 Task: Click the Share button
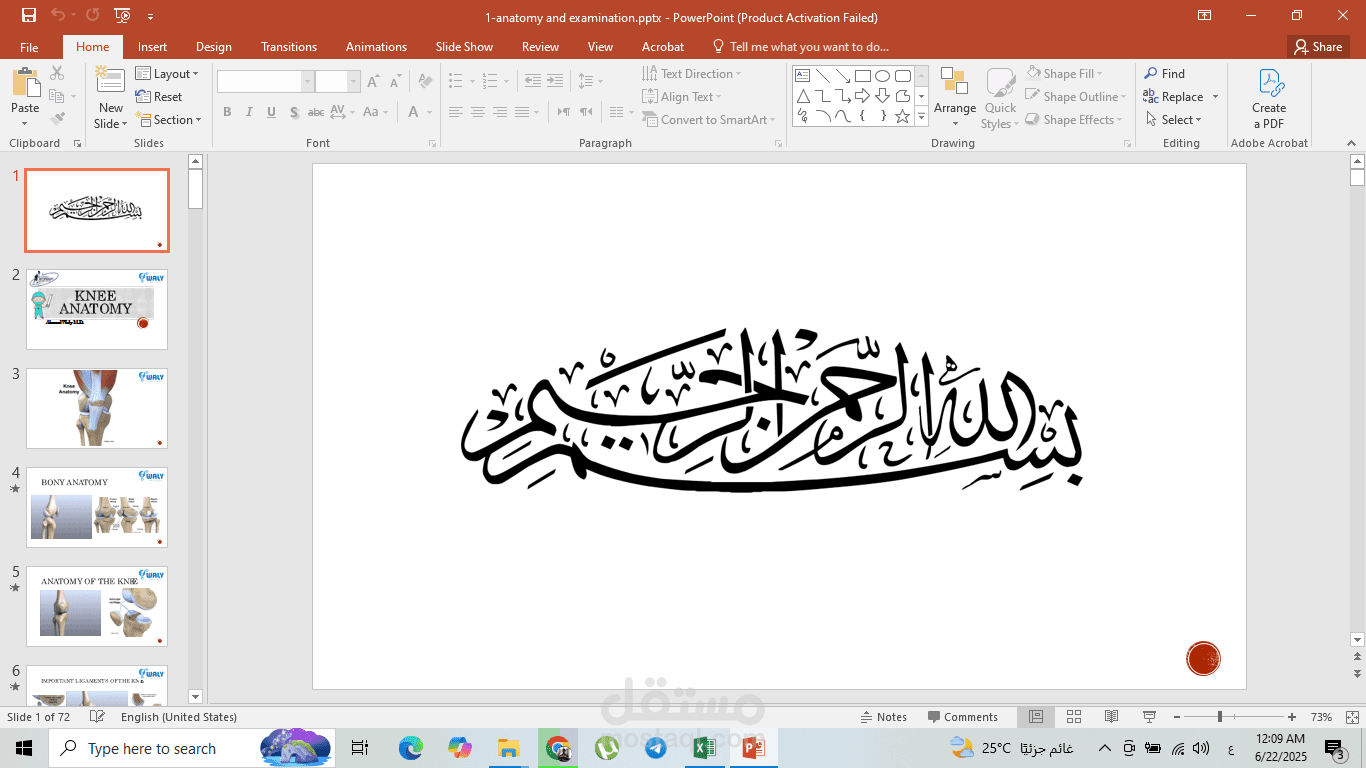click(x=1317, y=47)
